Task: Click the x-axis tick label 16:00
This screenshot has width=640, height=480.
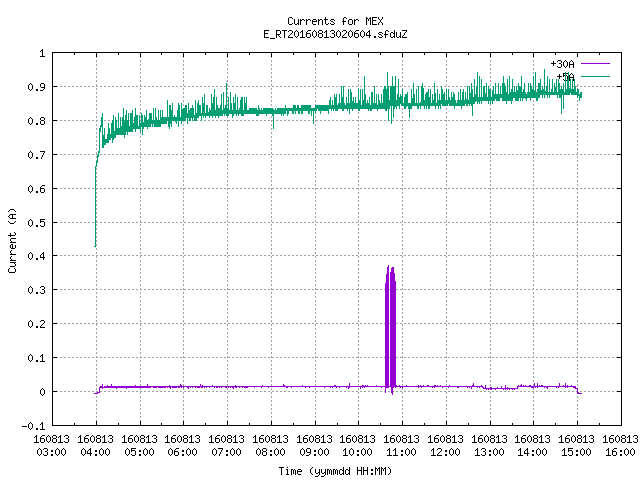Action: [x=620, y=452]
